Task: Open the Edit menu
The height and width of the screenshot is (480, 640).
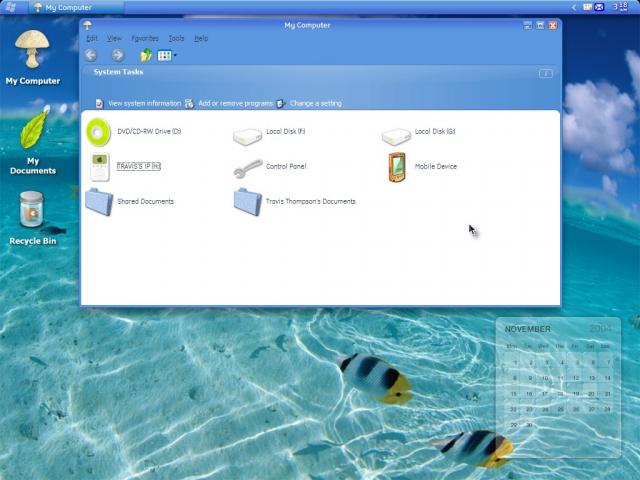Action: coord(92,38)
